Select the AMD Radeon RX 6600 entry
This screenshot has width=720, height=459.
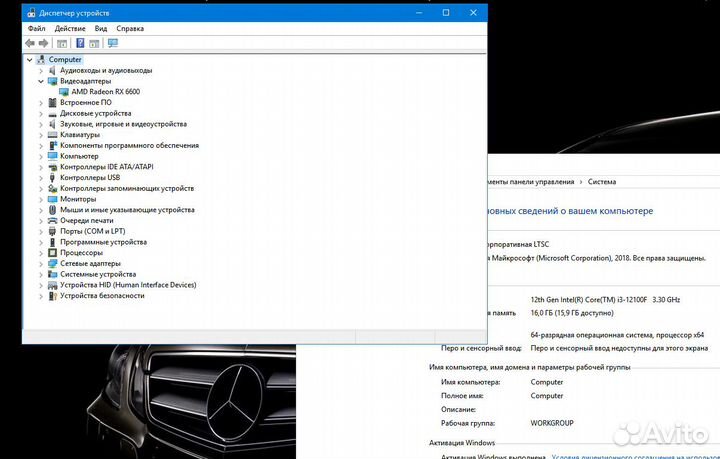tap(106, 92)
